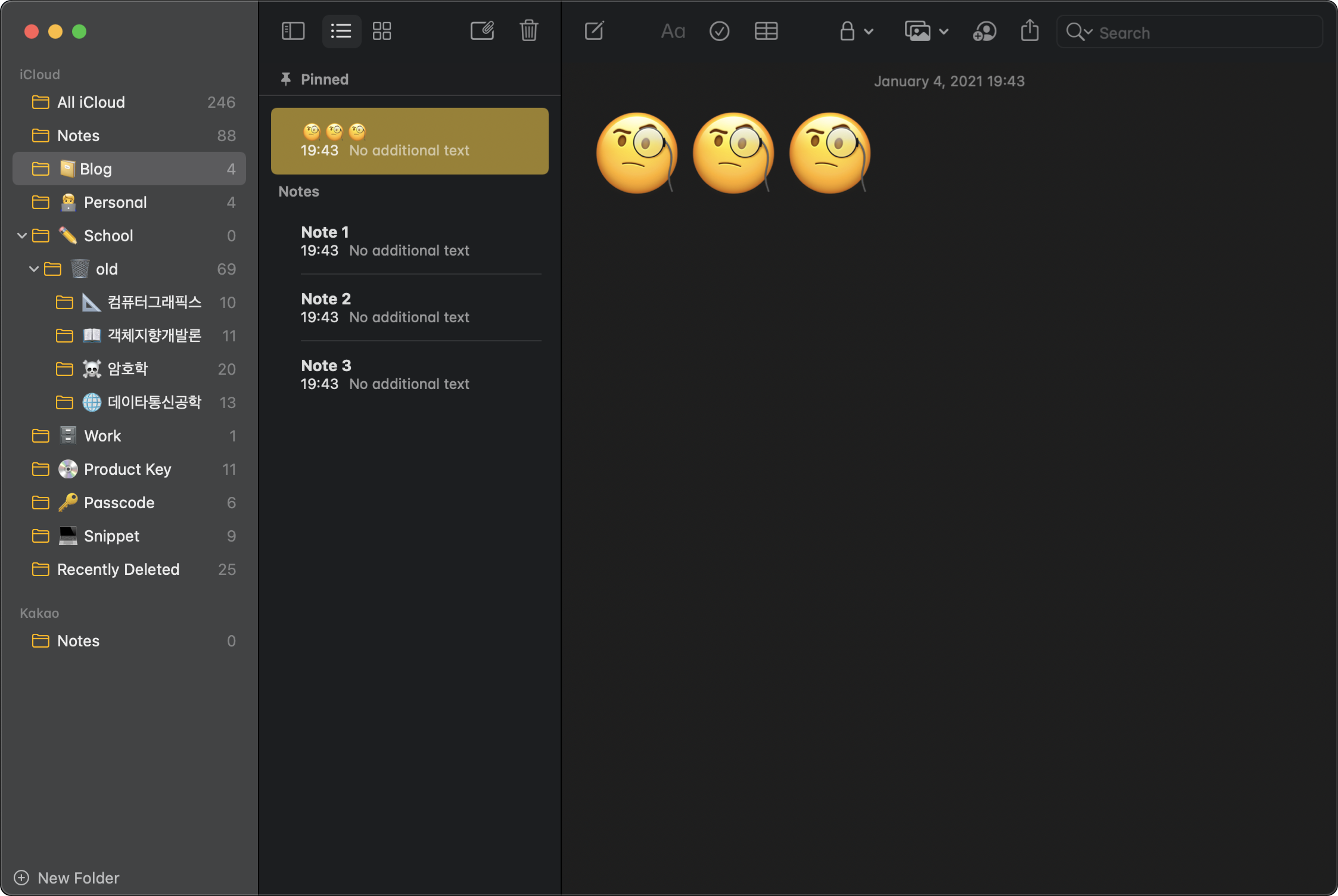Open the lock note dropdown

[x=855, y=31]
